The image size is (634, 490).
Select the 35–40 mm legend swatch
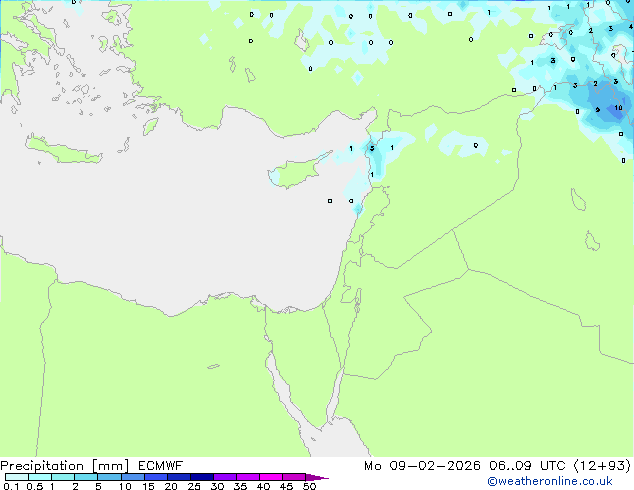pos(248,477)
